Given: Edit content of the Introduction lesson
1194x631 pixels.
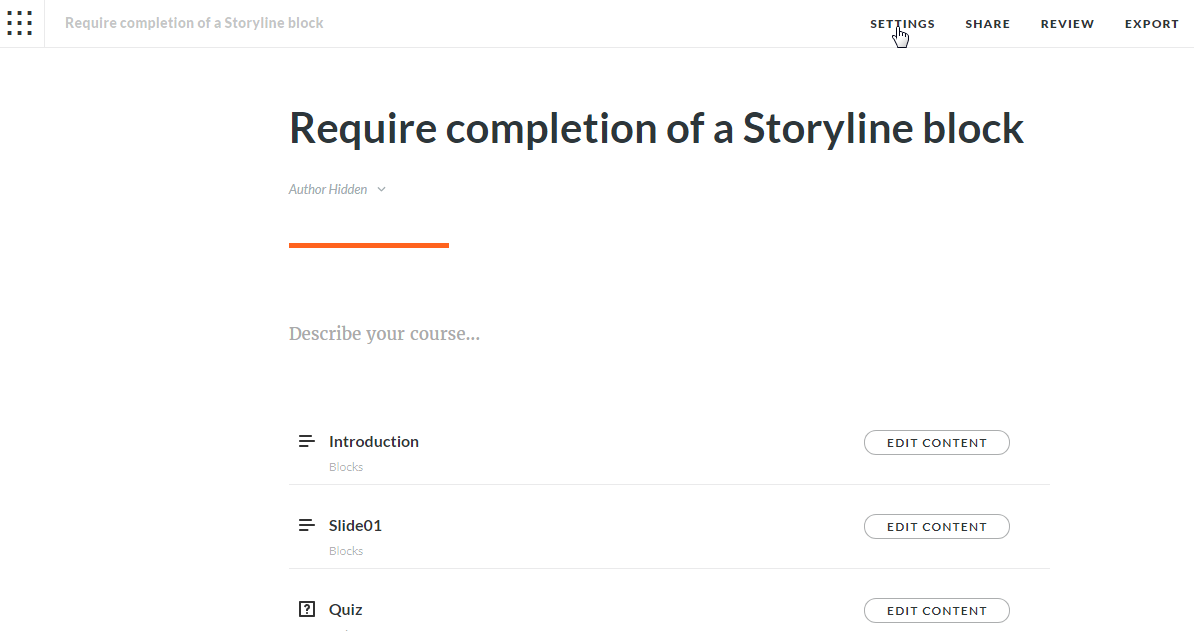Looking at the screenshot, I should pyautogui.click(x=937, y=443).
